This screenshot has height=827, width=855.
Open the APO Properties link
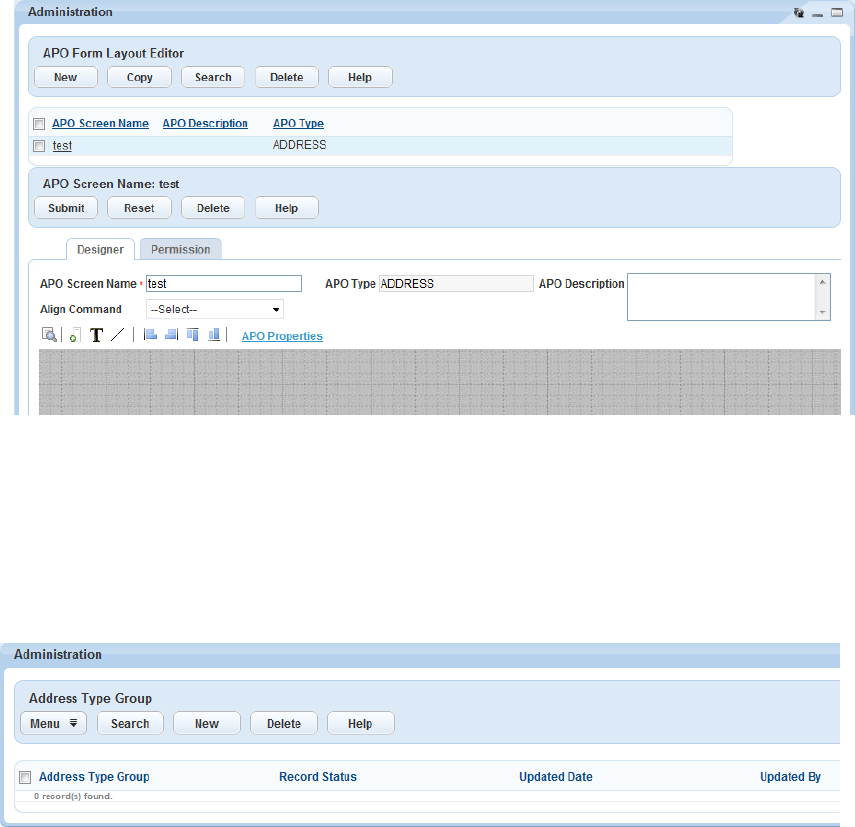click(282, 336)
